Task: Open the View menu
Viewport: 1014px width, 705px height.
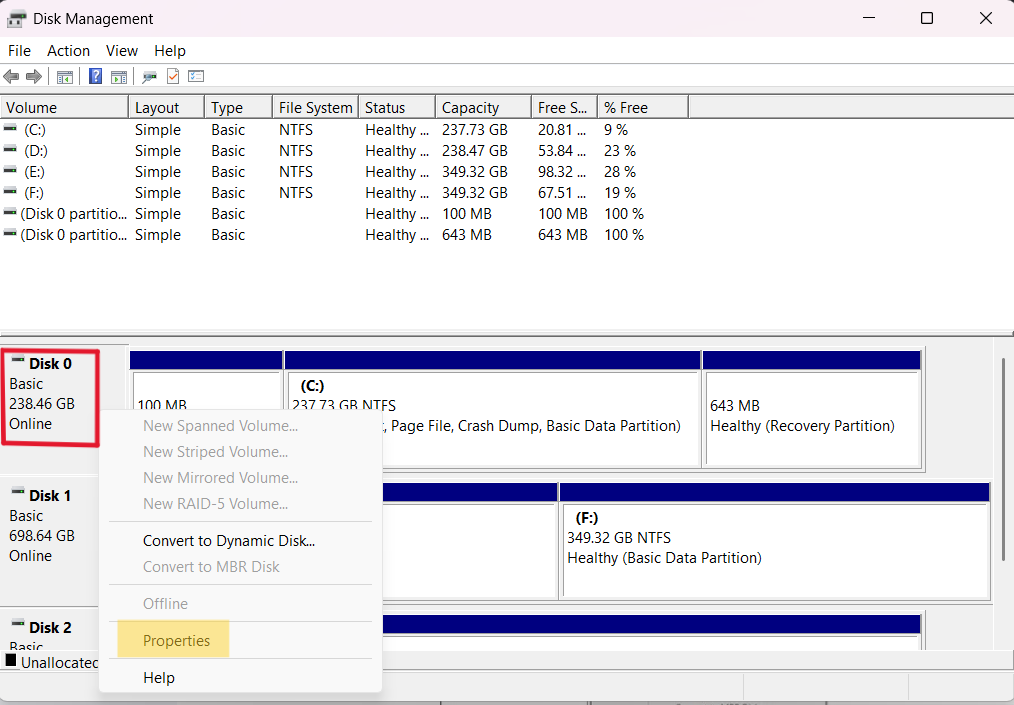Action: (x=122, y=51)
